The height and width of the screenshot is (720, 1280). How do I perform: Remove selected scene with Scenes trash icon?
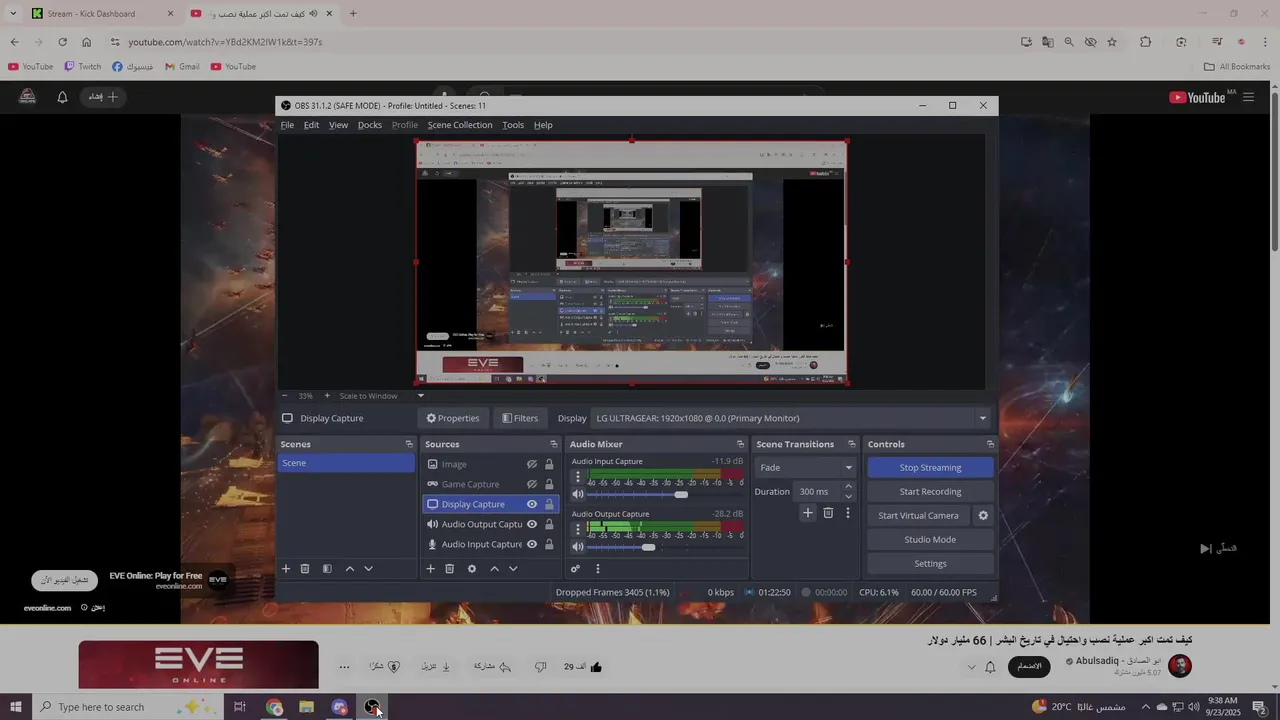305,569
